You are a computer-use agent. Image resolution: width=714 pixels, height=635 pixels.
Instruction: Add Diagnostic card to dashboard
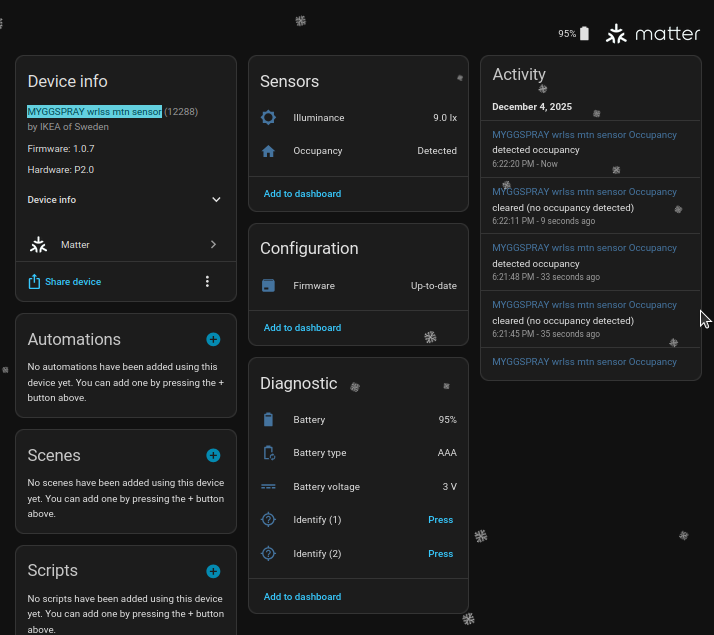[302, 597]
